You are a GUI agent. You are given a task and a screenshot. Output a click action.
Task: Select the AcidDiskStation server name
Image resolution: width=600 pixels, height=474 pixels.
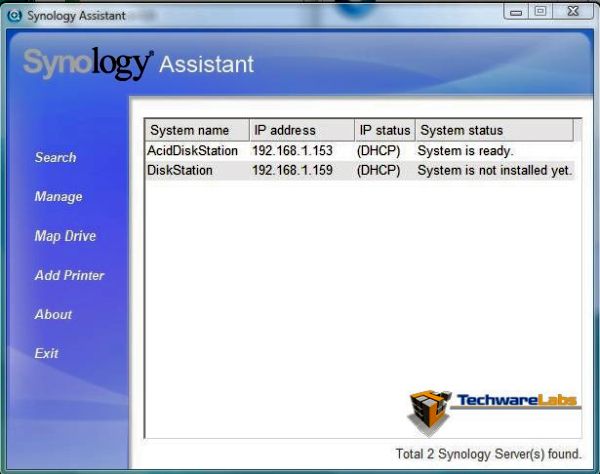192,151
